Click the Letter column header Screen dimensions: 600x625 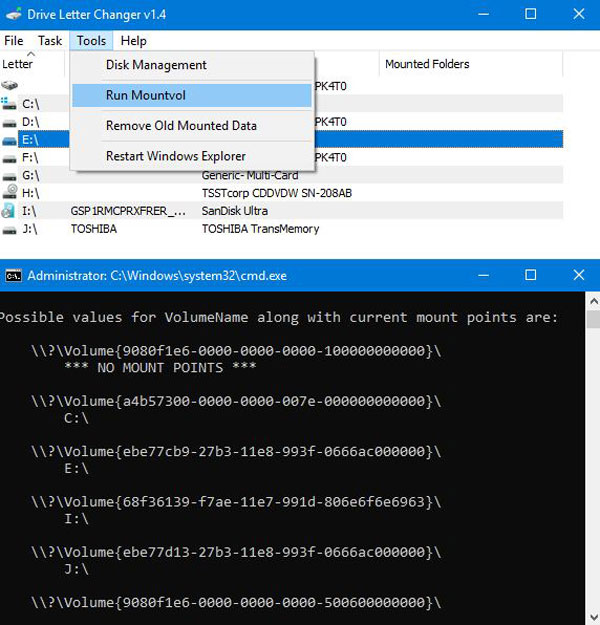18,64
